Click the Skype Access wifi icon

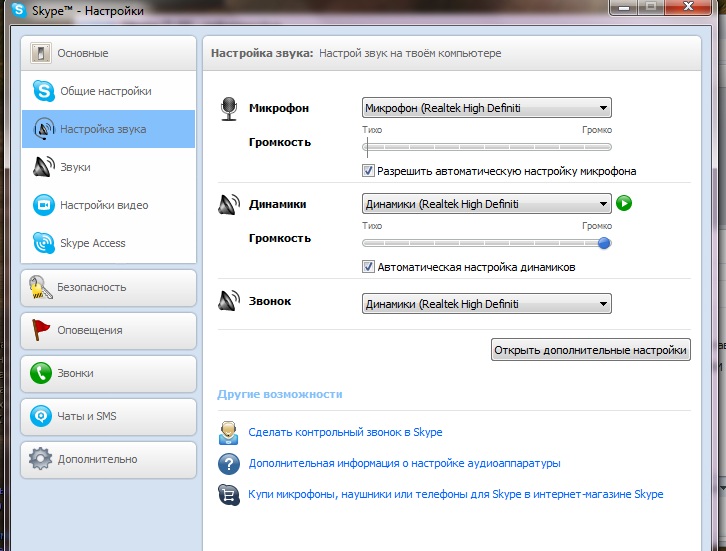[x=44, y=243]
